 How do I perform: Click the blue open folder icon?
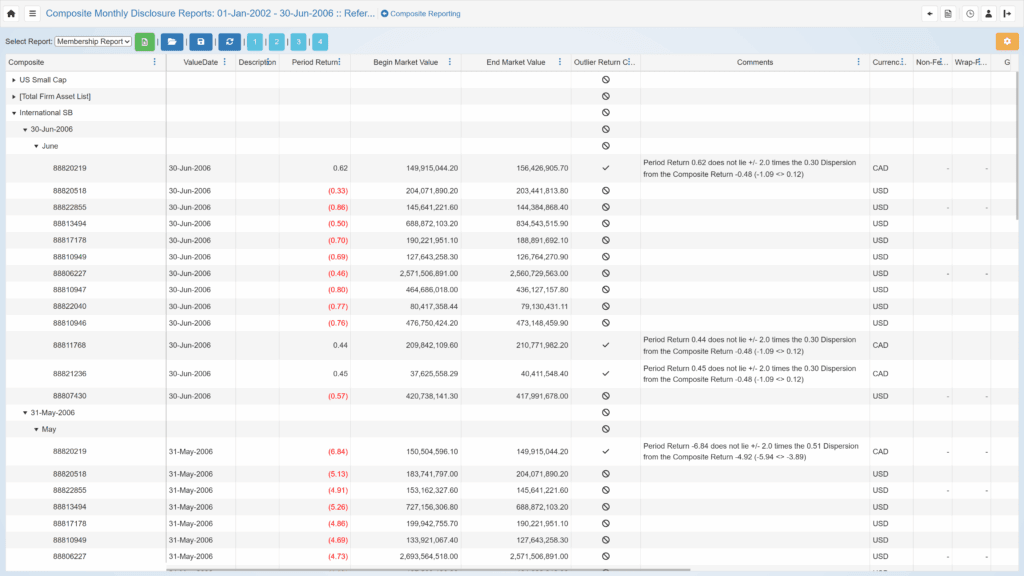[172, 42]
